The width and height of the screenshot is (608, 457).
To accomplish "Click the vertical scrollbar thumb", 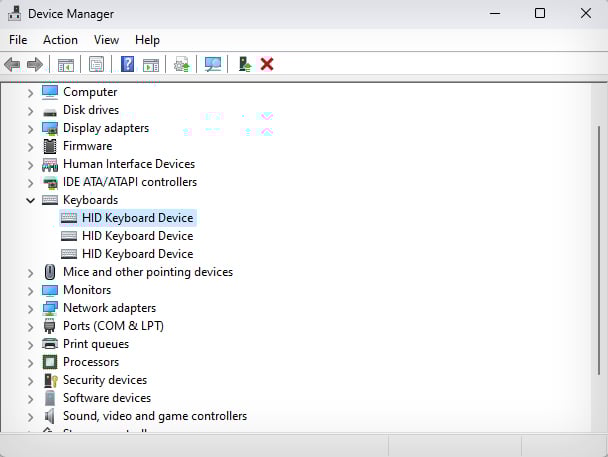I will (599, 250).
